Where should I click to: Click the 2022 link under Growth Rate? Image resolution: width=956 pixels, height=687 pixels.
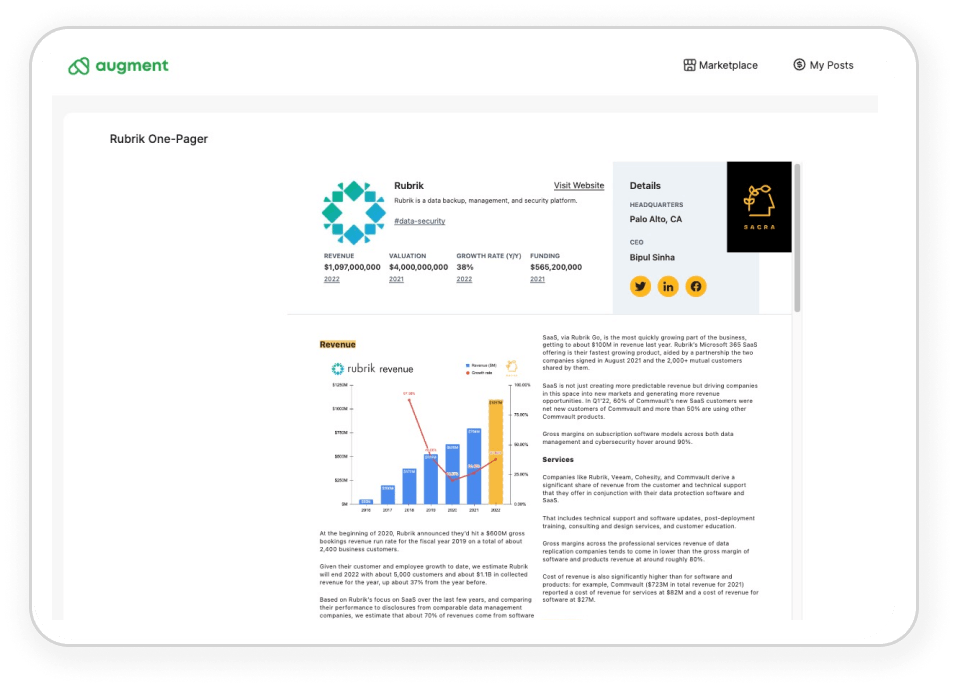(x=464, y=279)
